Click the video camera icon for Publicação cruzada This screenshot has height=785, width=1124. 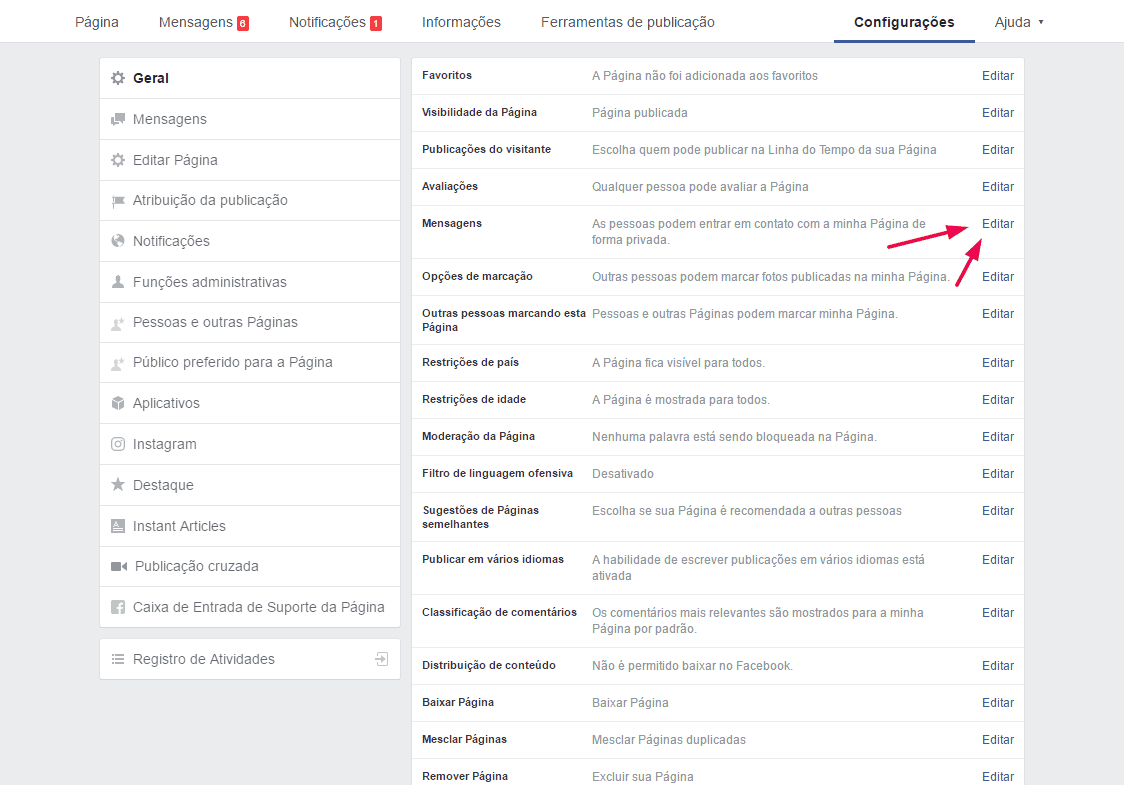119,566
